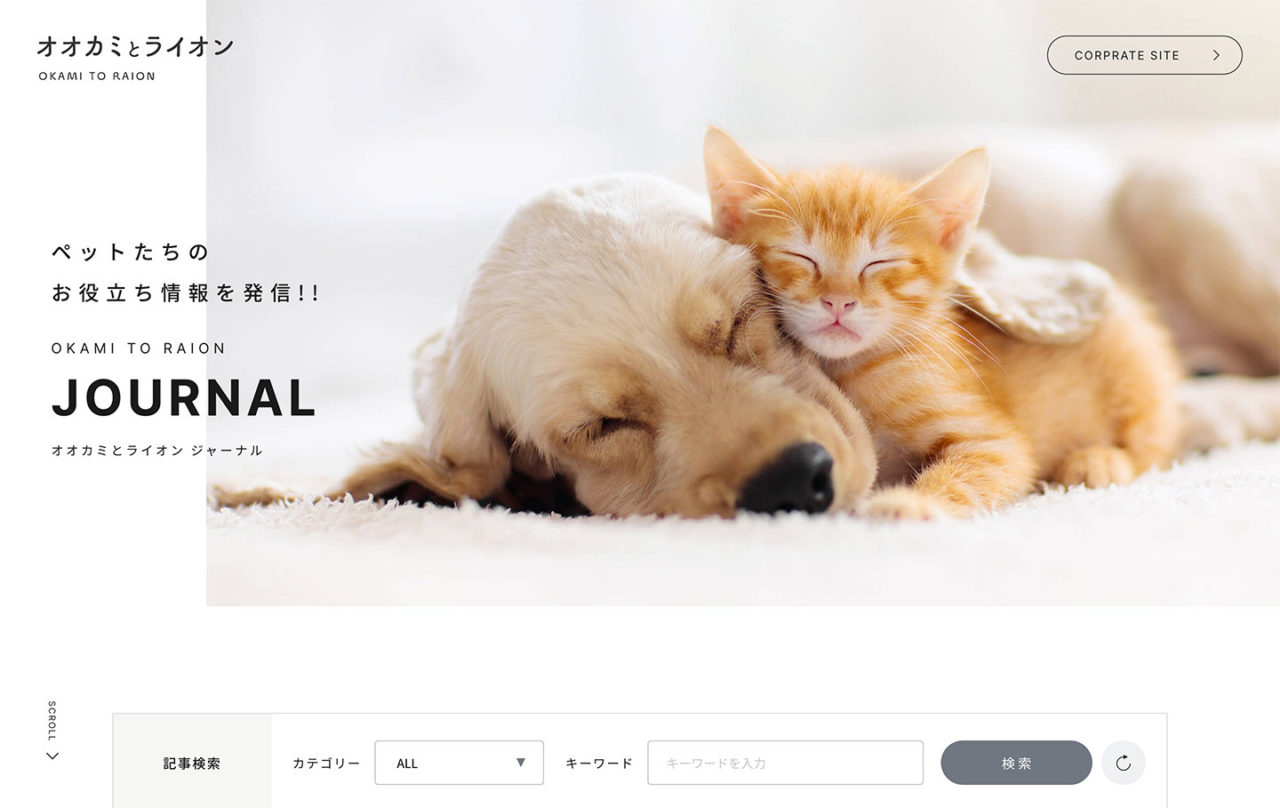1280x808 pixels.
Task: Click the オオカミとライオン logo
Action: (x=135, y=46)
